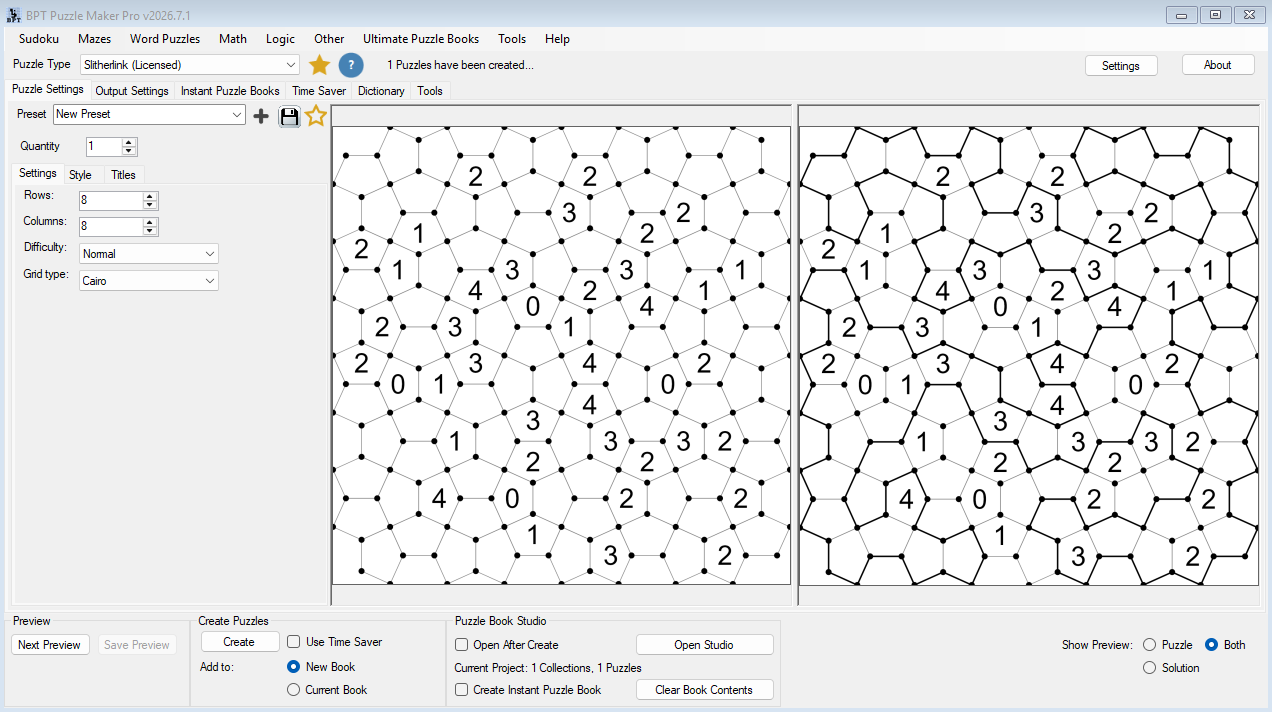
Task: Open the Math menu
Action: [233, 39]
